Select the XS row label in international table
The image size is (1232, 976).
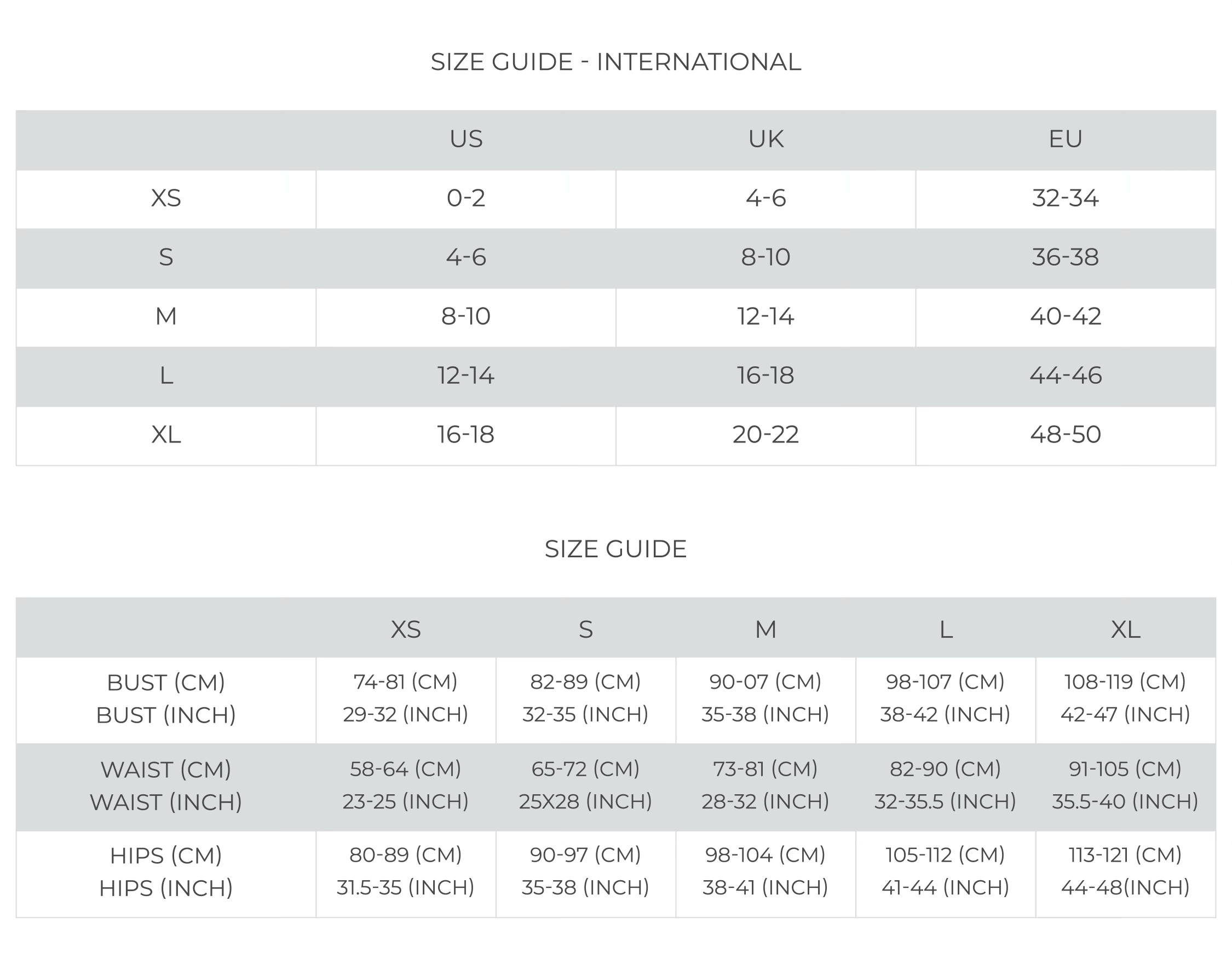[x=166, y=199]
